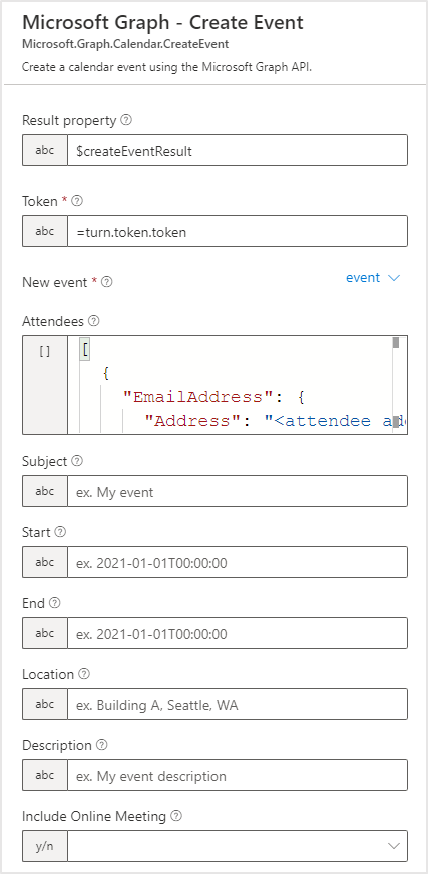Expand the Include Online Meeting dropdown
Screen dimensions: 428x874
[393, 846]
